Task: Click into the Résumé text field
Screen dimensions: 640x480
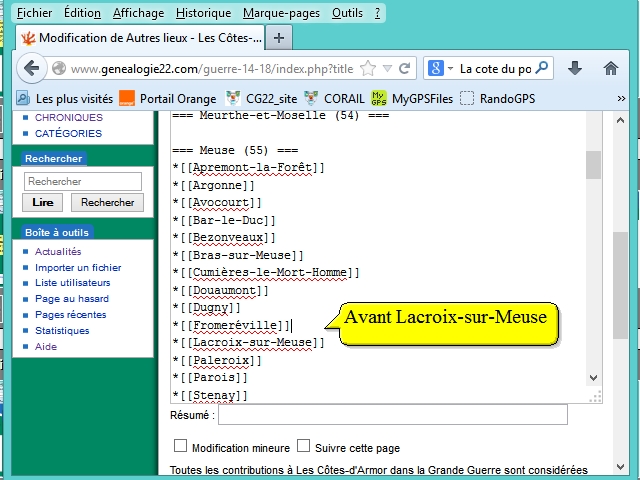Action: coord(393,414)
